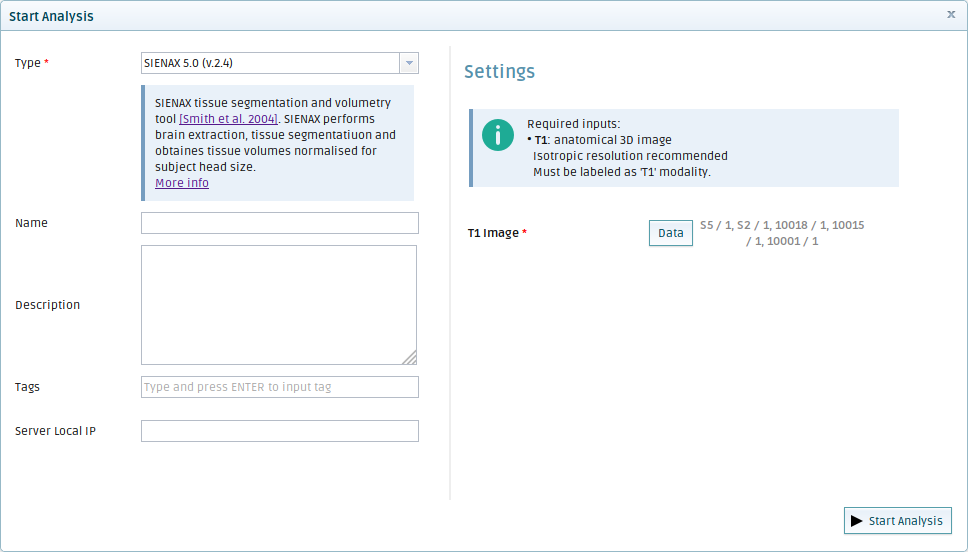Click the Tags input field
968x552 pixels.
280,387
